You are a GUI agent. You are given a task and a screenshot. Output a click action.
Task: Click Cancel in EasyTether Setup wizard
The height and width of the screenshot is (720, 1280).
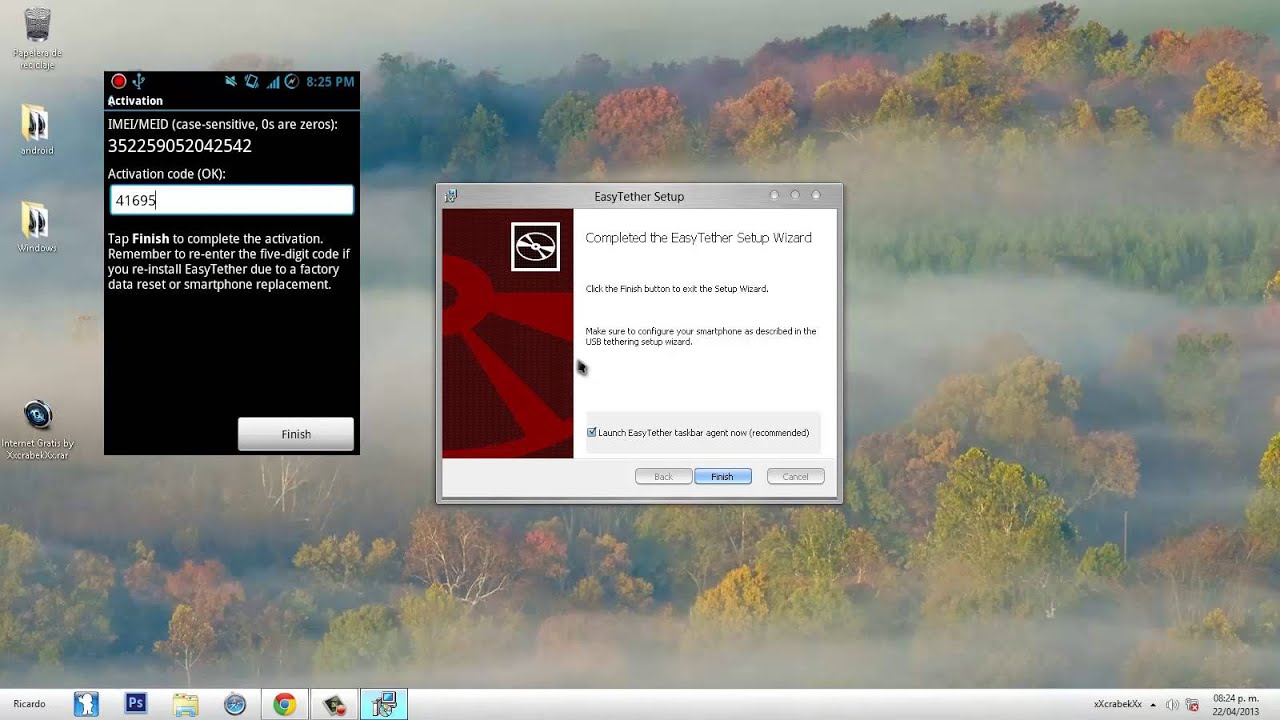(x=795, y=477)
